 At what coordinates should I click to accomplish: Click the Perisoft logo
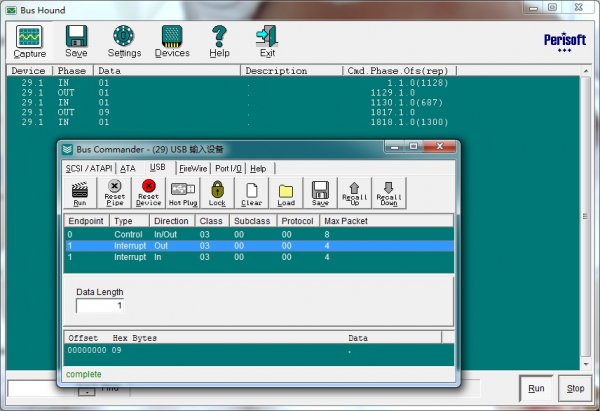click(565, 42)
